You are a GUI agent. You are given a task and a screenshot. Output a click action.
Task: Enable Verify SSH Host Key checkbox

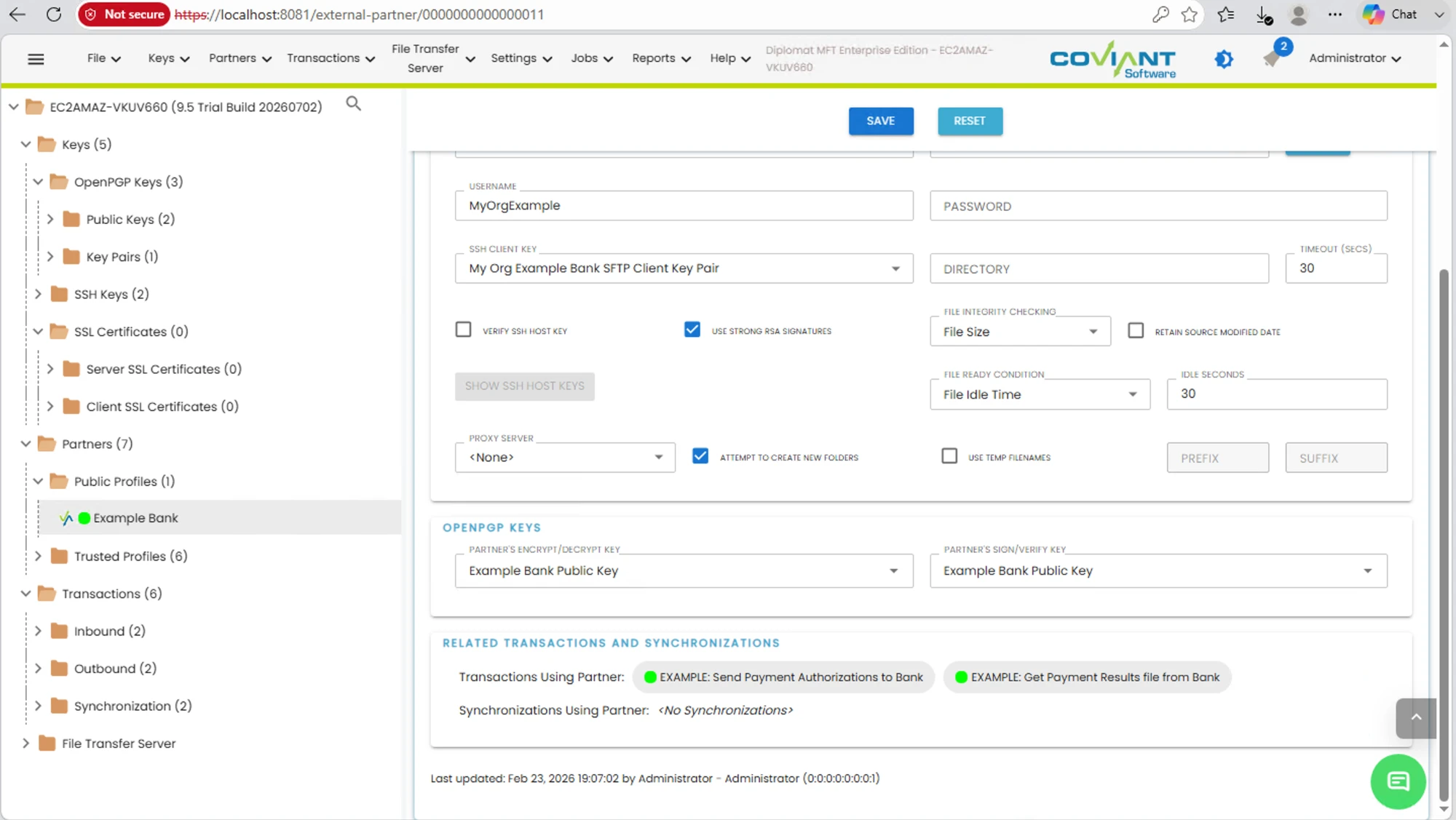pos(463,330)
